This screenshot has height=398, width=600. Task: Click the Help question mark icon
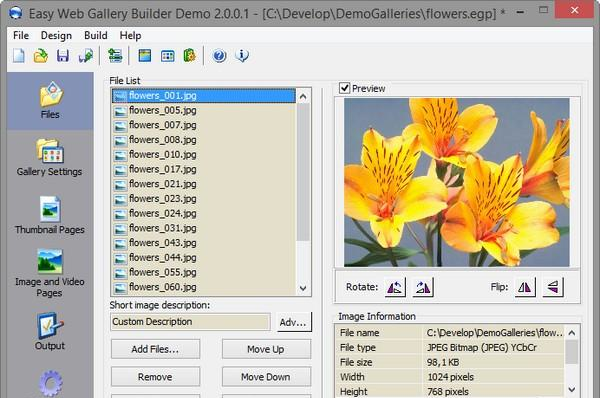point(219,56)
